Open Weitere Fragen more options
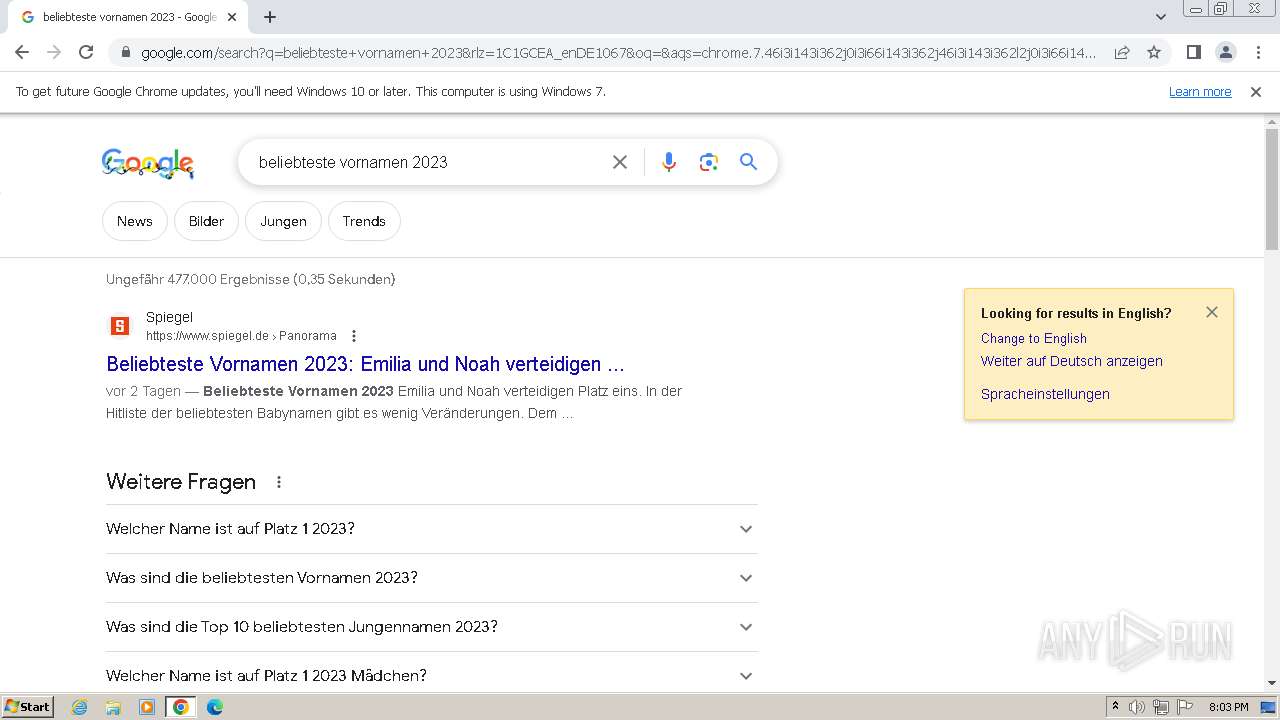Screen dimensions: 1280x720 pos(279,482)
